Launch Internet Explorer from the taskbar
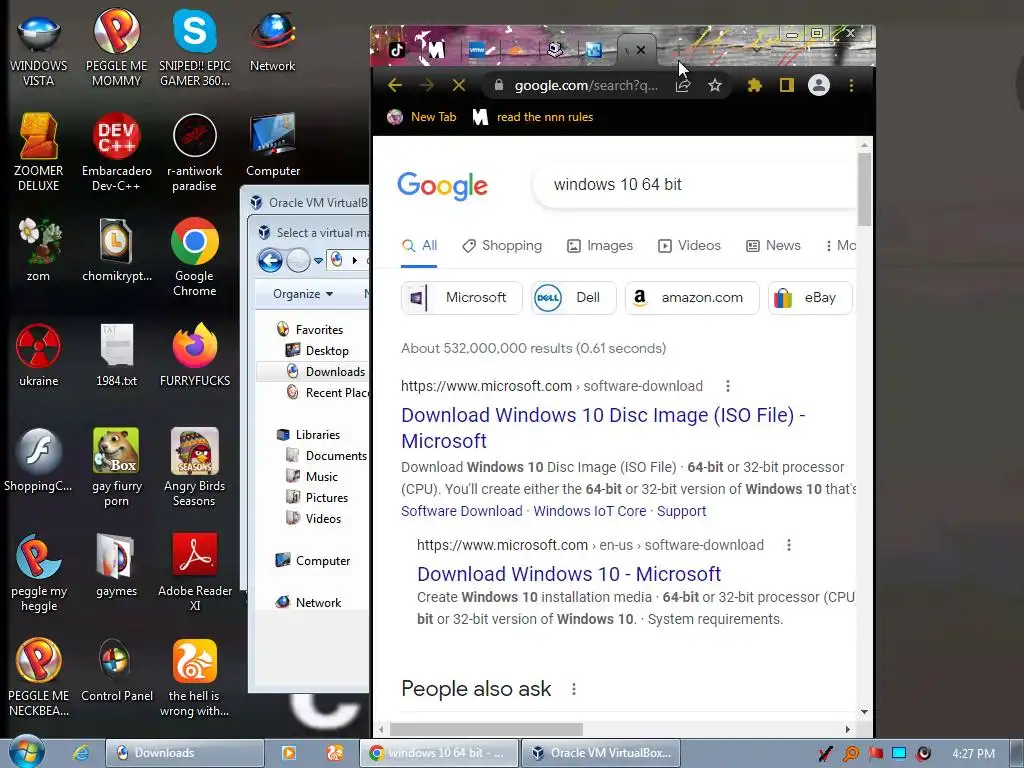 coord(80,753)
